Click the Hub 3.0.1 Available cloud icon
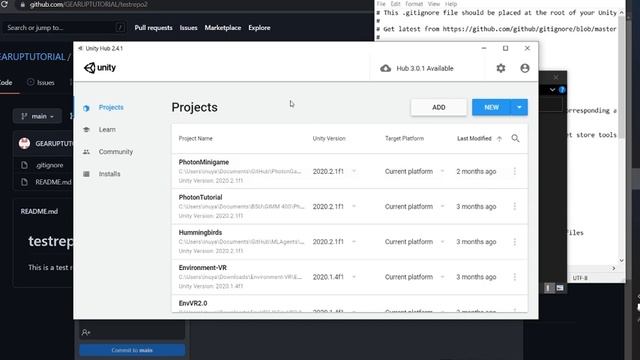Screen dimensions: 640x360 click(385, 68)
